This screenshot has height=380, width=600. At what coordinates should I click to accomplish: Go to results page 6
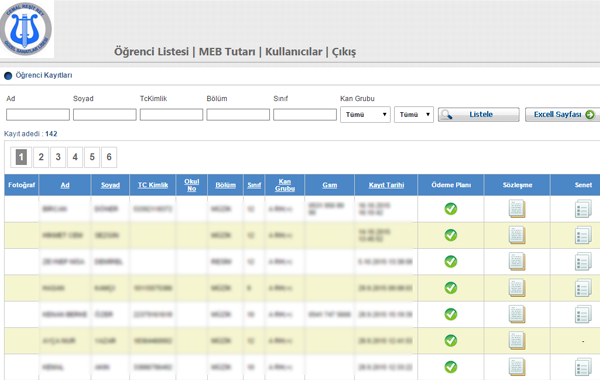[x=109, y=157]
